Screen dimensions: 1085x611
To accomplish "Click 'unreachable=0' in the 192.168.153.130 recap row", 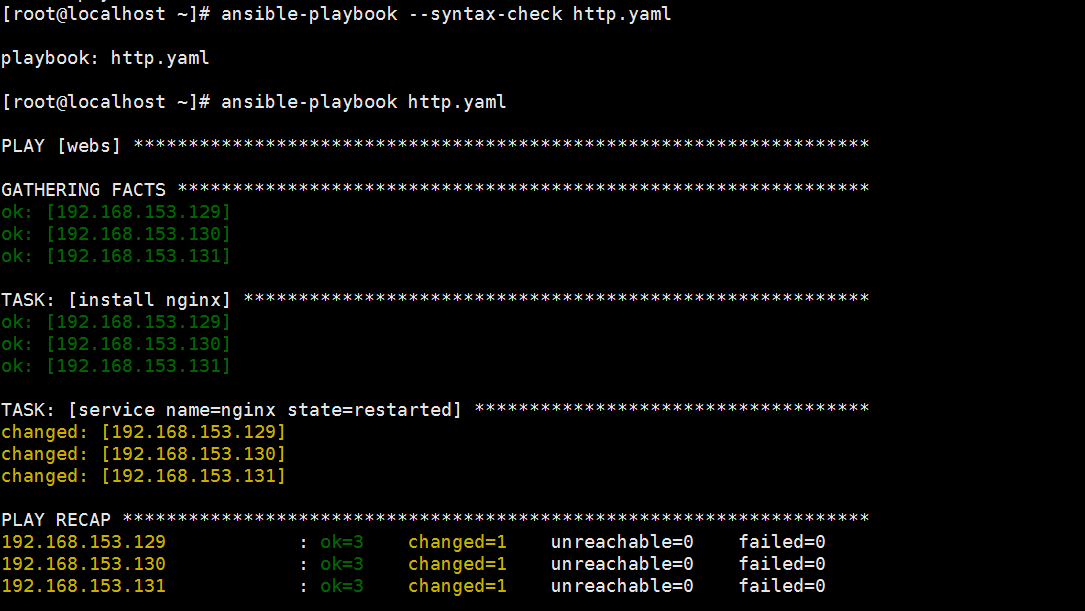I will click(622, 564).
